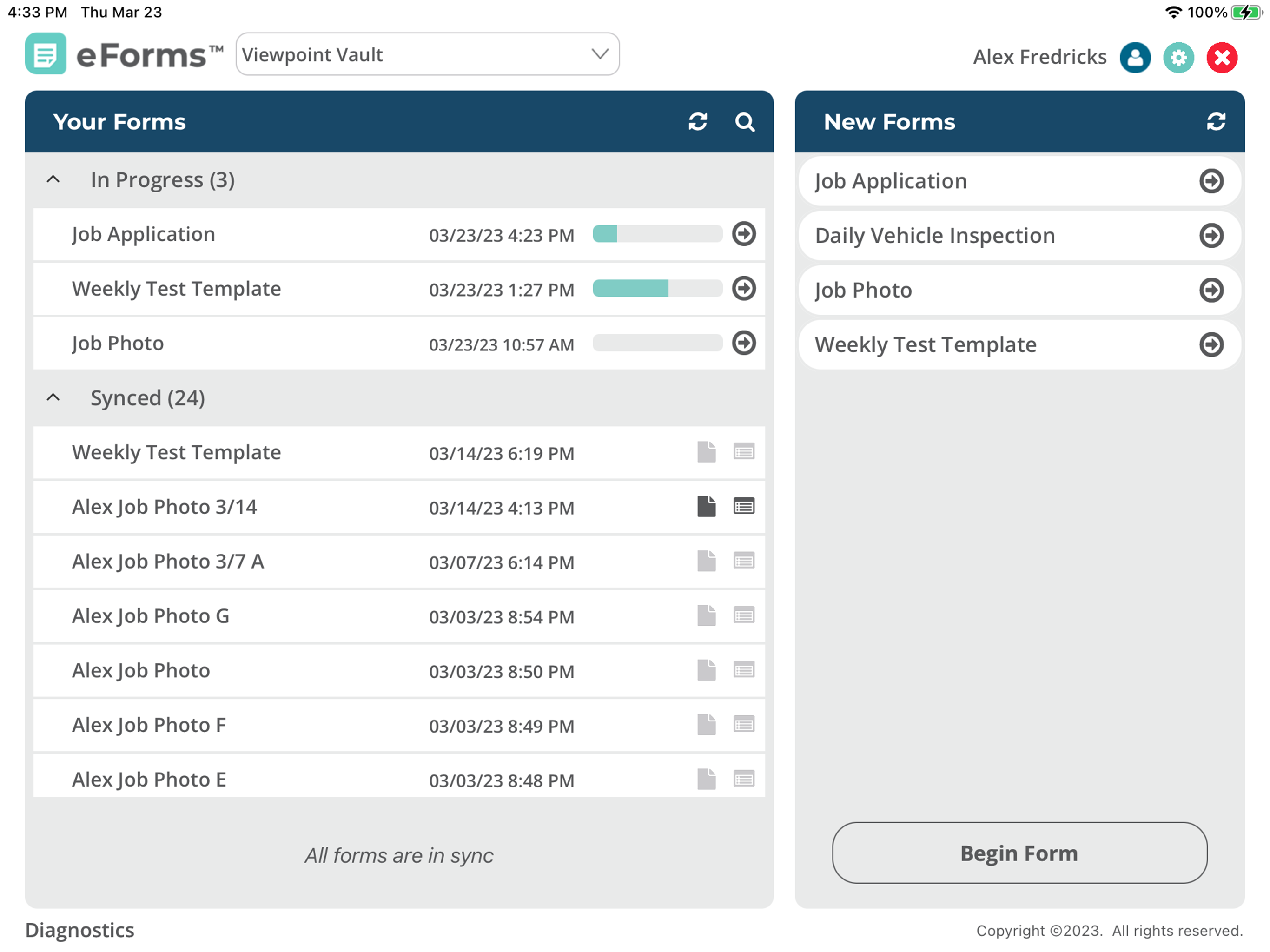Open the user profile icon
This screenshot has width=1270, height=952.
pyautogui.click(x=1135, y=58)
